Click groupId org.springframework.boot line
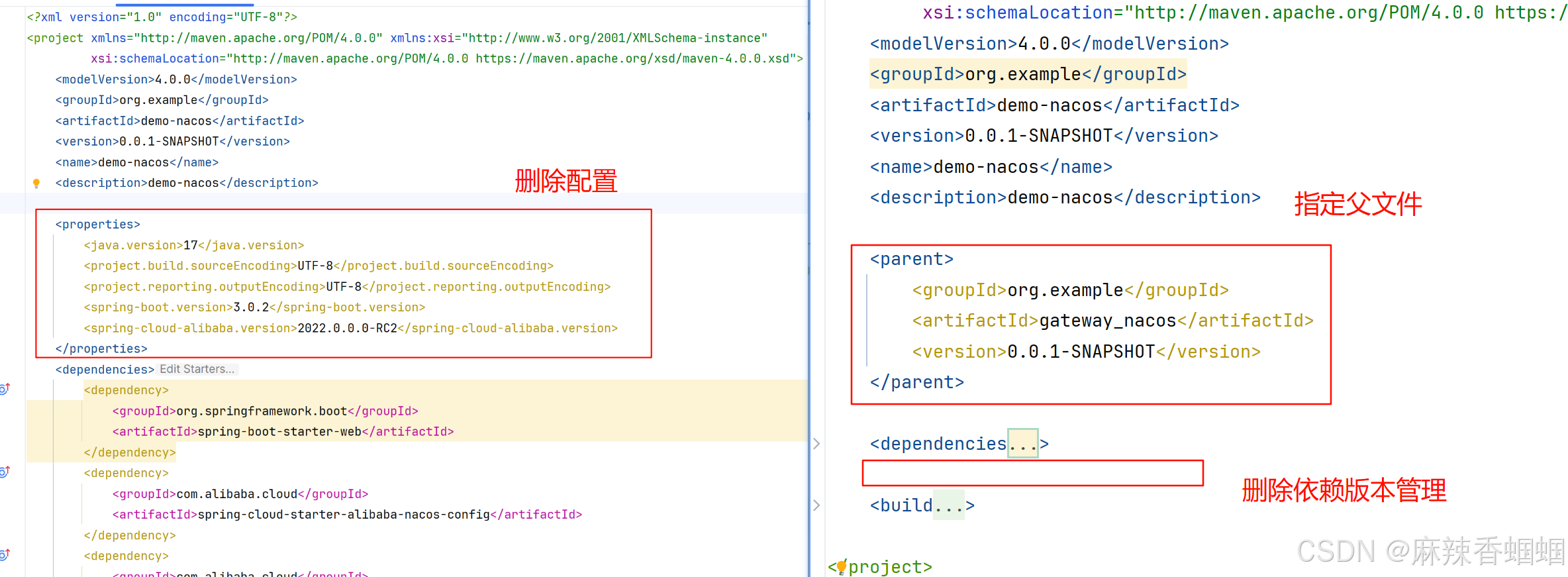The image size is (1568, 577). pos(266,411)
